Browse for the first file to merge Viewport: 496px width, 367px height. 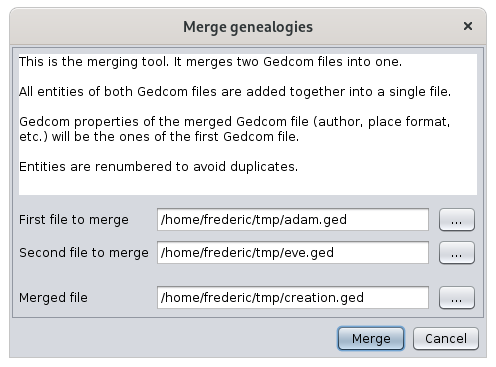tap(457, 220)
